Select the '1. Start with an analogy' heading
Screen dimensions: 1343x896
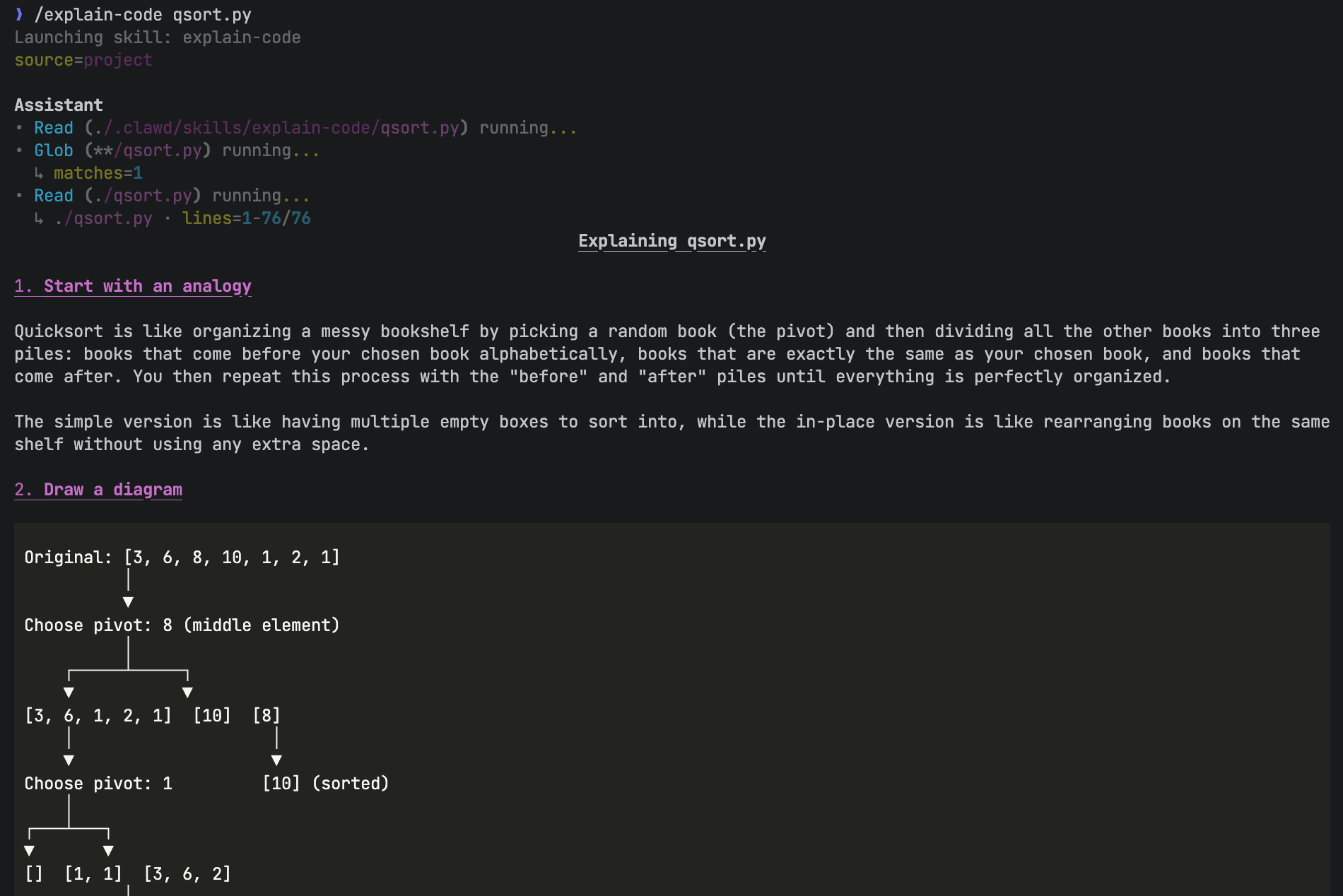click(x=133, y=286)
